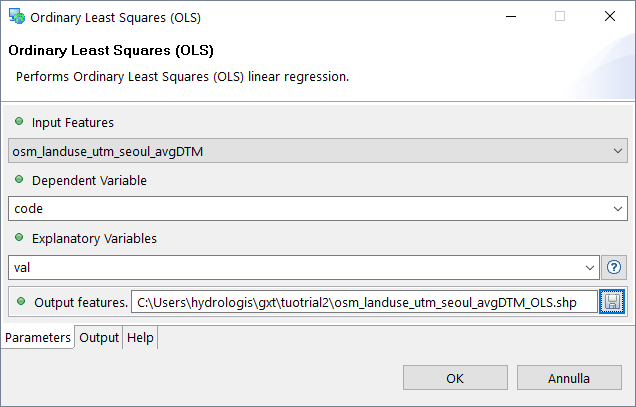The image size is (636, 407).
Task: Click the Annulla button to cancel
Action: click(569, 378)
